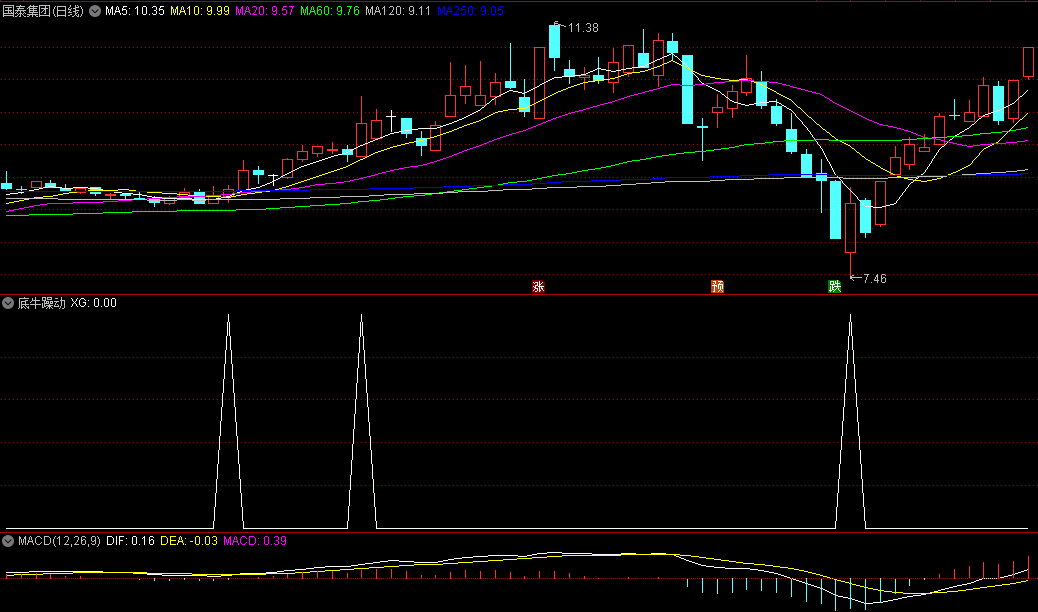Viewport: 1038px width, 612px height.
Task: Select the MA5: 10.35 indicator label
Action: [135, 11]
